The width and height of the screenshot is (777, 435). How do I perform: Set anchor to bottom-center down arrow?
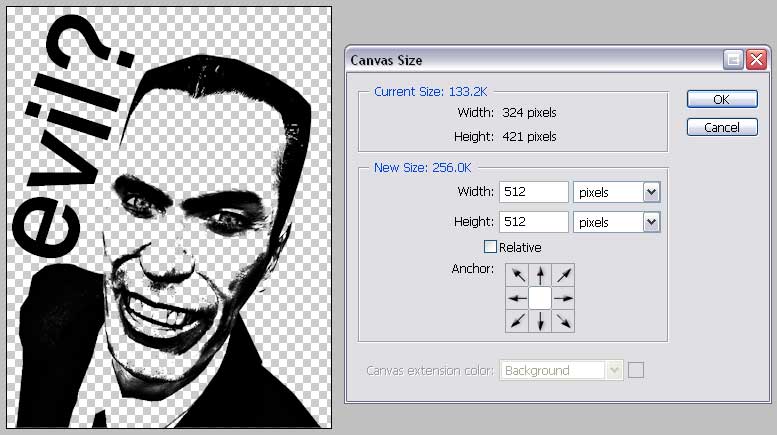coord(540,321)
